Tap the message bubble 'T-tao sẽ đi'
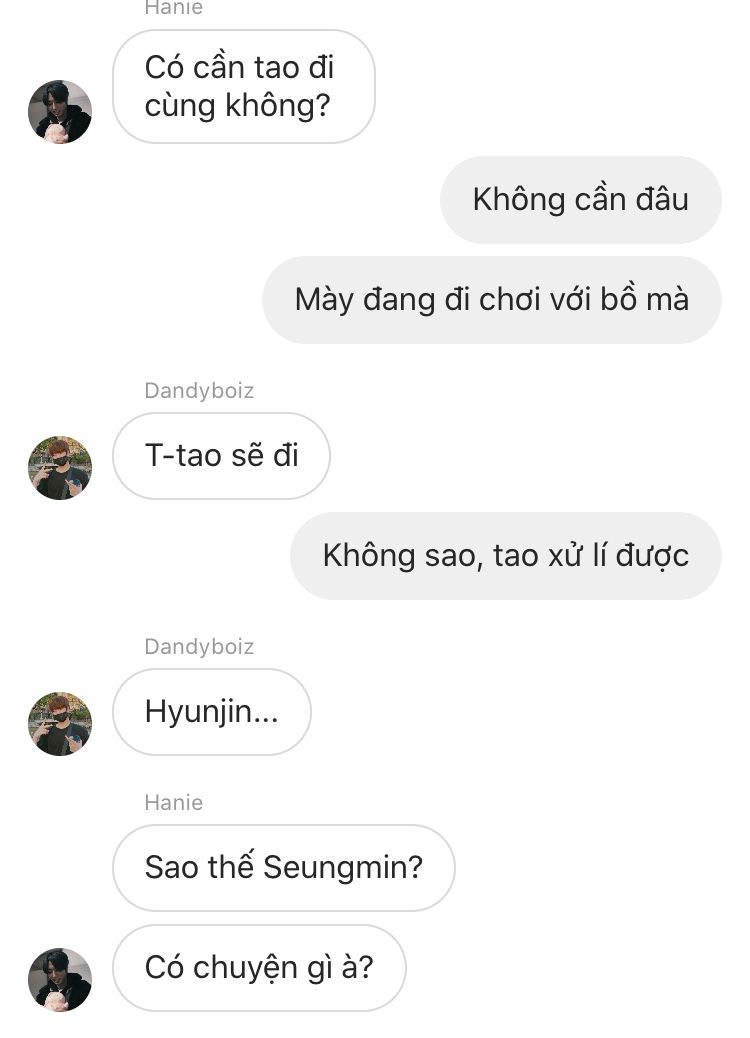 pos(221,456)
